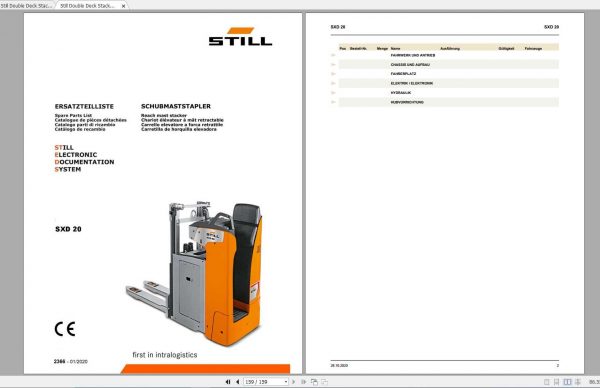The width and height of the screenshot is (600, 388).
Task: Click the date text in right page footer
Action: pyautogui.click(x=339, y=366)
